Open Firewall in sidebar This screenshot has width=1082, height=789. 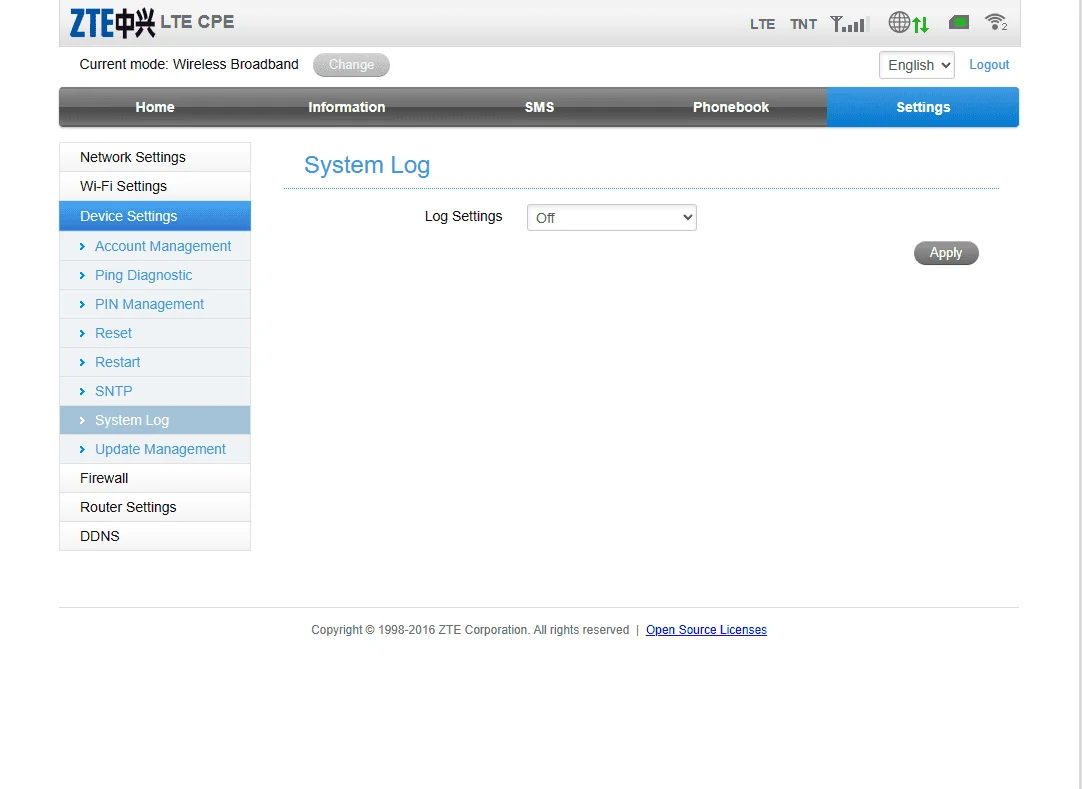coord(155,478)
